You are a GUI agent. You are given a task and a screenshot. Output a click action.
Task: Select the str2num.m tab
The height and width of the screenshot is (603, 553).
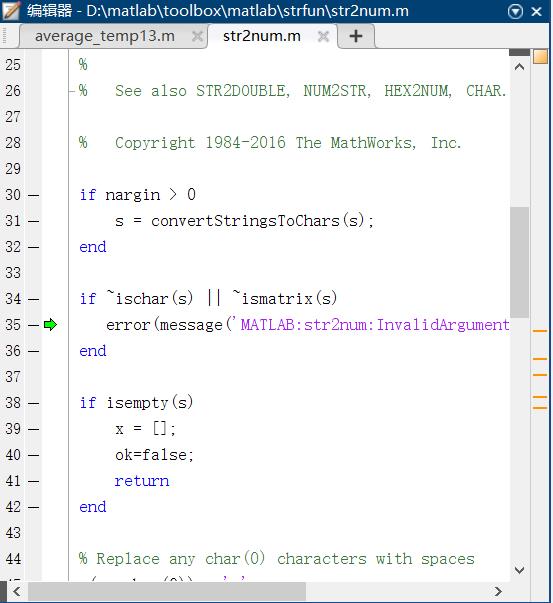[262, 36]
